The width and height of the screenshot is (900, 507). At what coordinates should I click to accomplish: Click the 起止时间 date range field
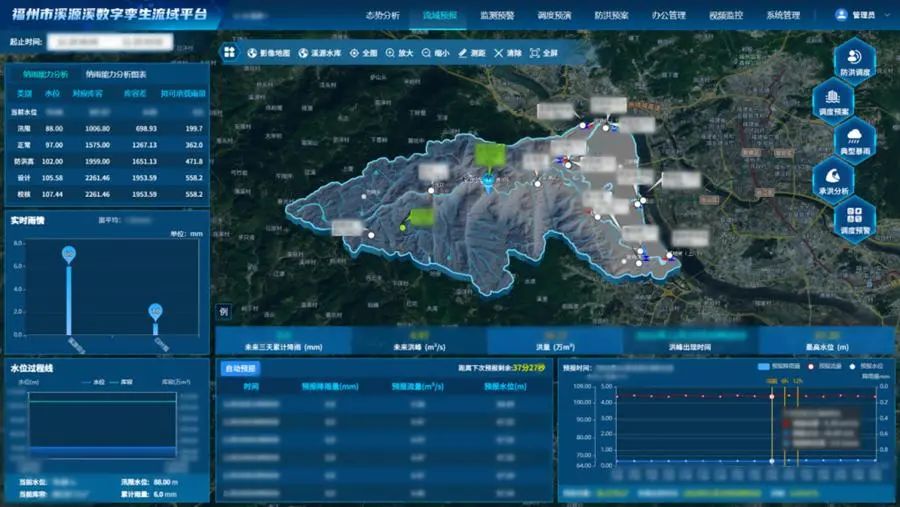pos(110,42)
